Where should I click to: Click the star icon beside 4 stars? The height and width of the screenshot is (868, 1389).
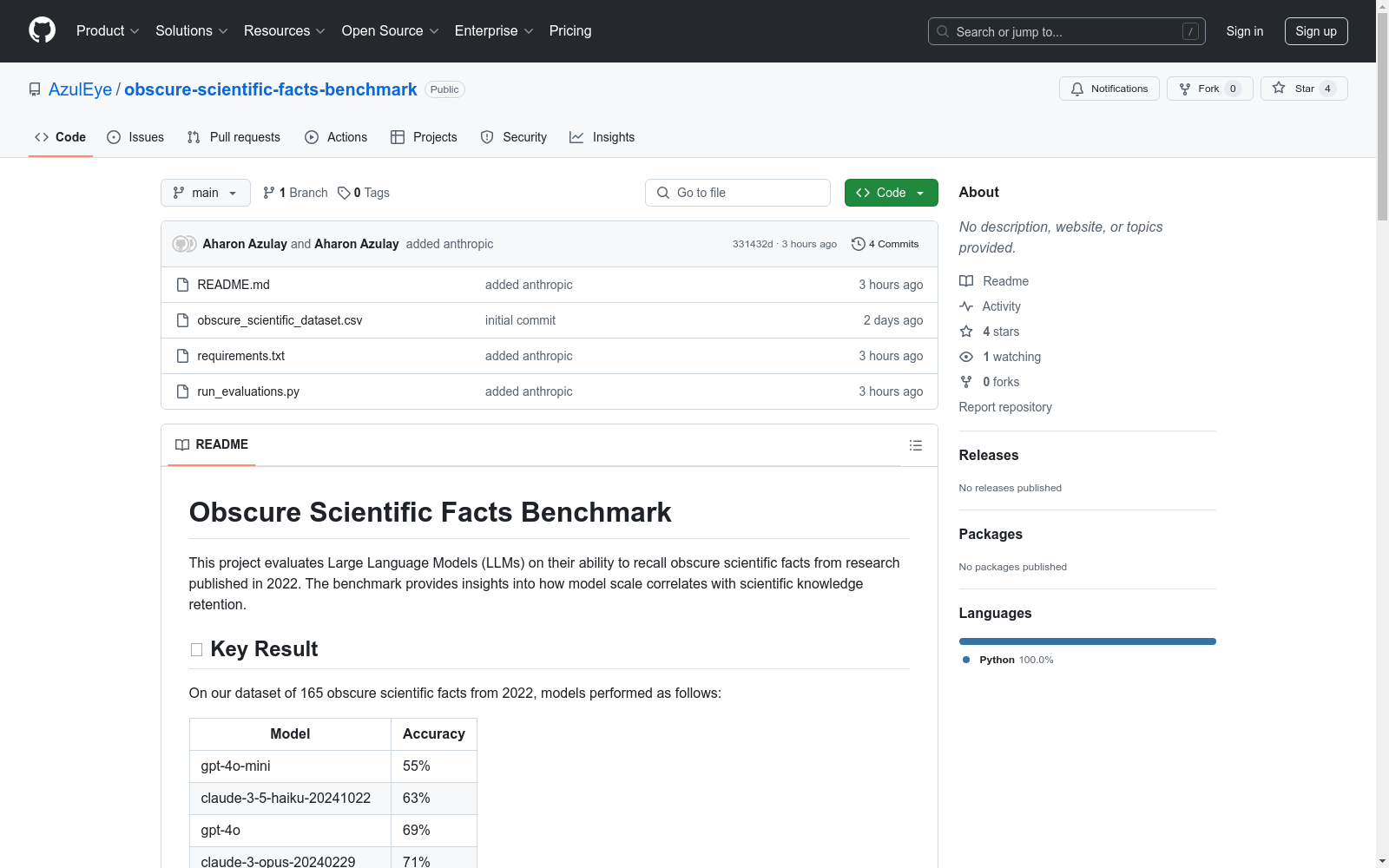966,332
